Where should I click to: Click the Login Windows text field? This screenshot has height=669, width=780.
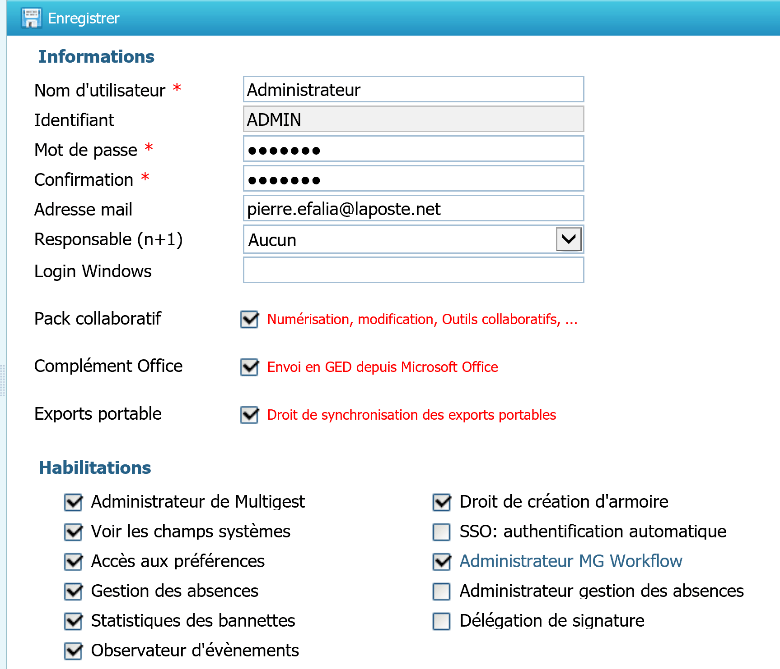click(x=413, y=270)
